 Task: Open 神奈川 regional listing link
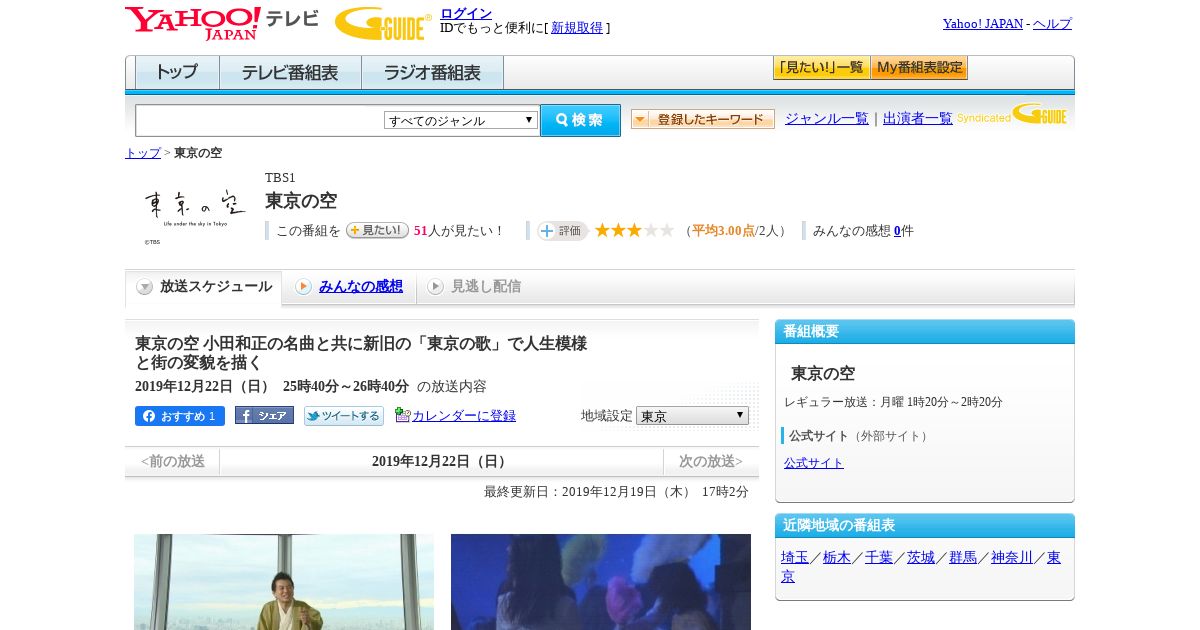click(1012, 558)
